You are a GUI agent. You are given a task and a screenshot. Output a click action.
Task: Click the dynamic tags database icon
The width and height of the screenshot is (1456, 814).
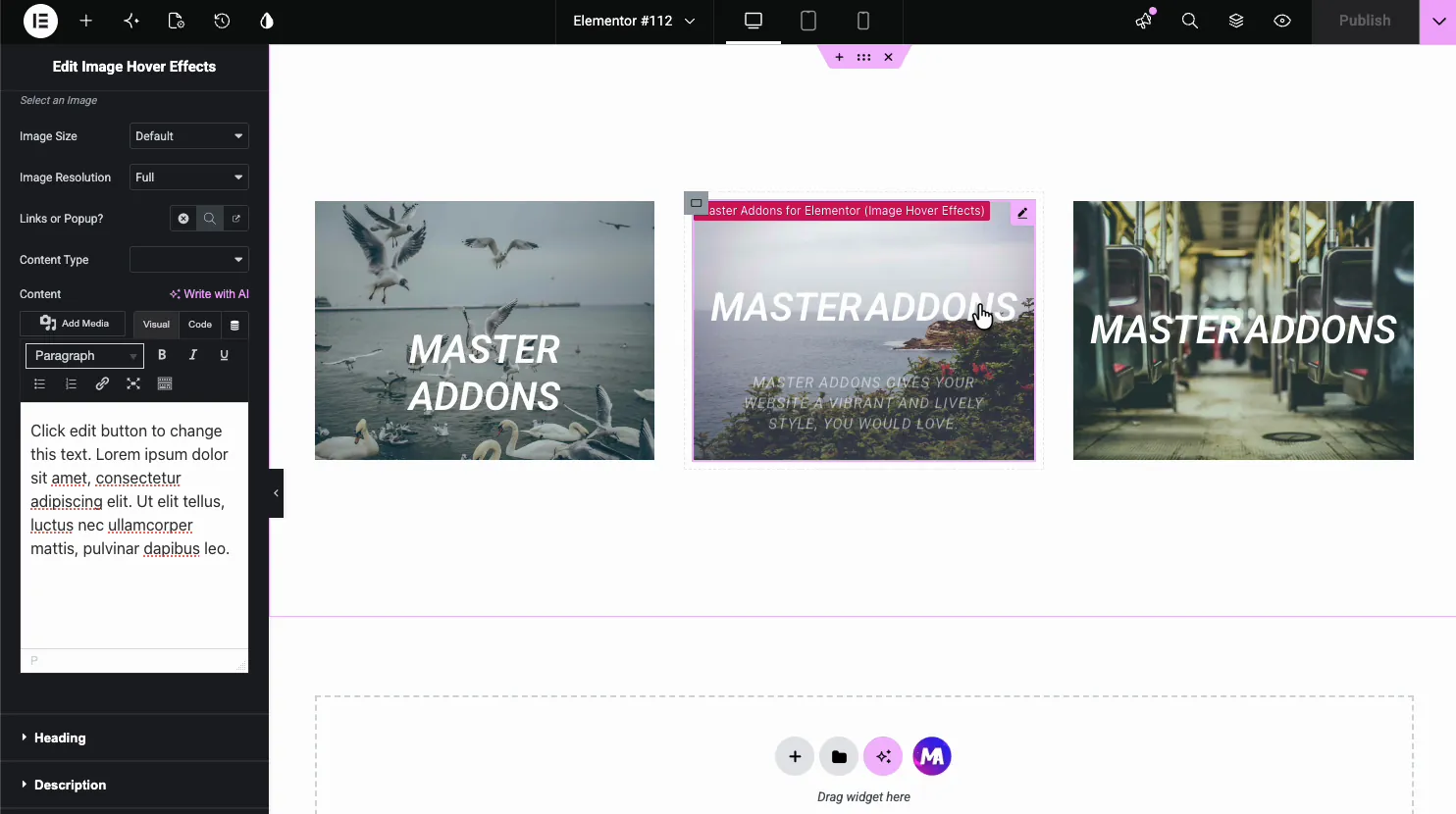234,326
